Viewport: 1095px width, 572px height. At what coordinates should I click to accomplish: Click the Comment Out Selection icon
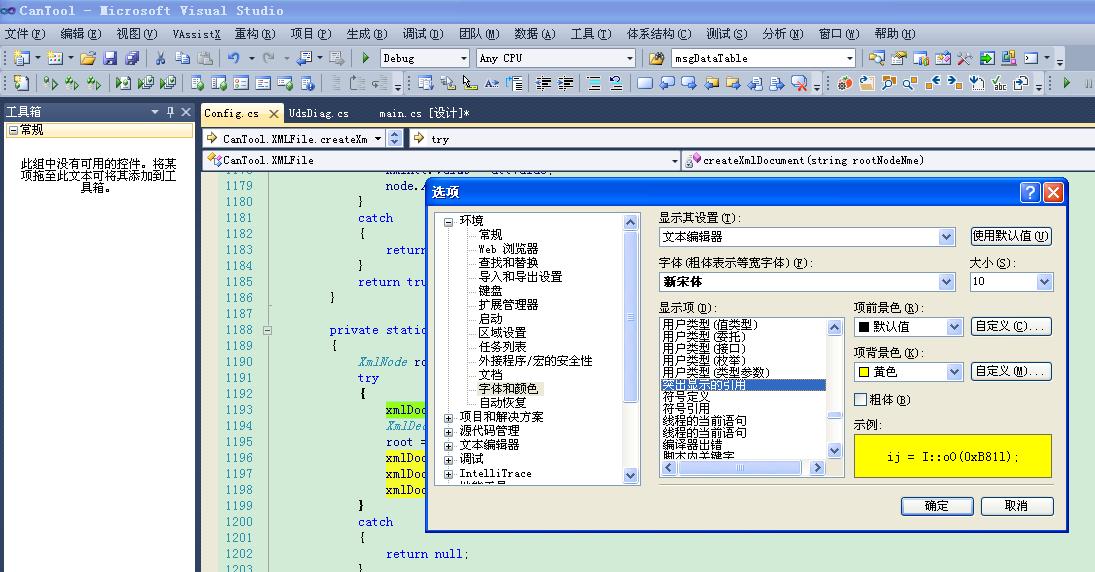[594, 83]
